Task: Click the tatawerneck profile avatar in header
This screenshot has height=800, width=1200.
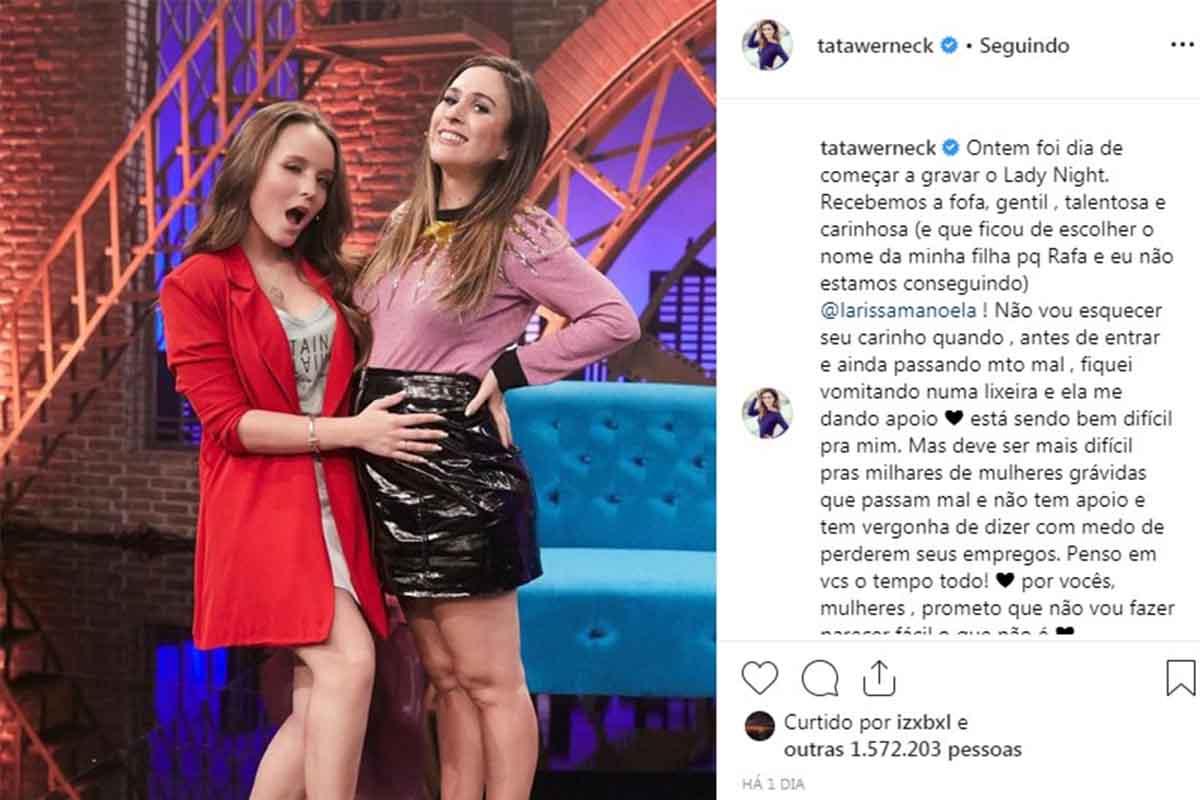Action: 767,45
